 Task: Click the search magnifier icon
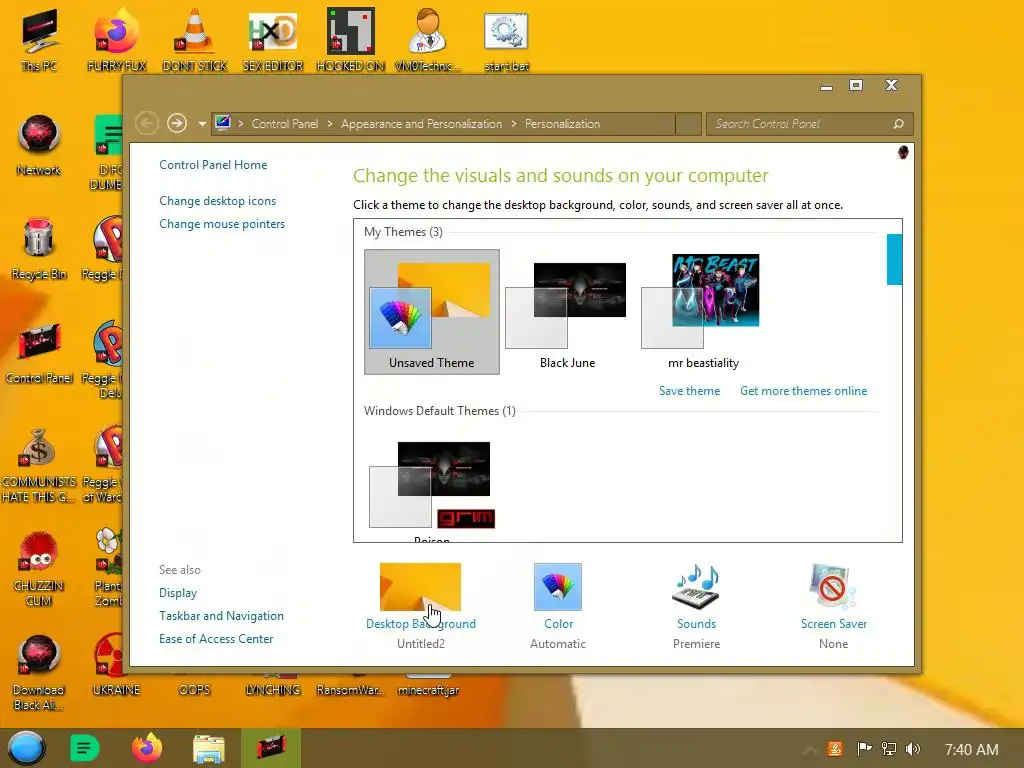(899, 123)
